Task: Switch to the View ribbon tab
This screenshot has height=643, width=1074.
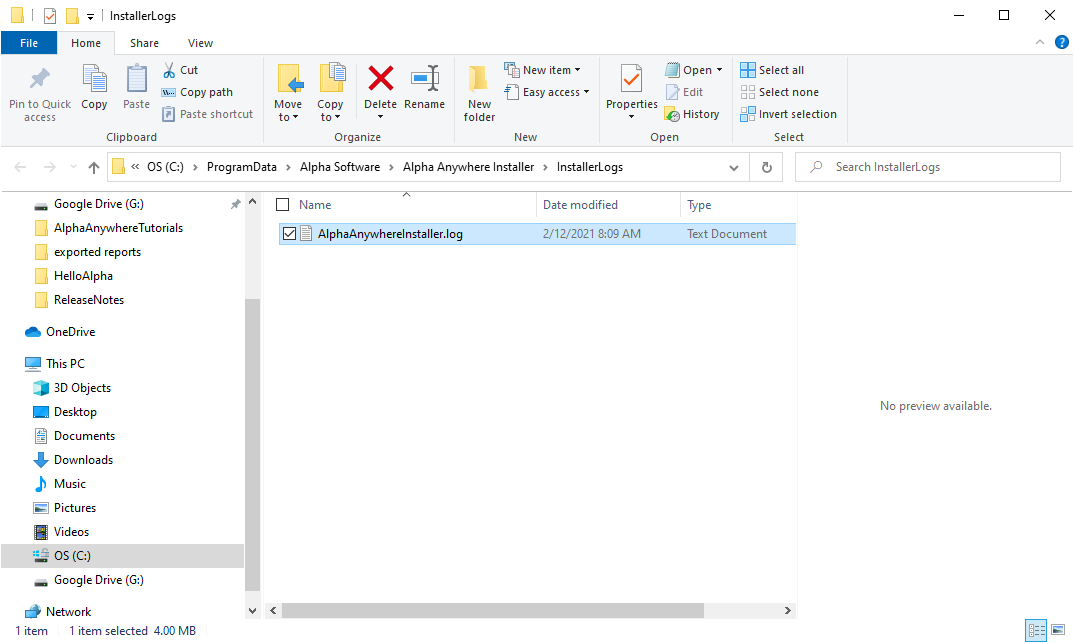Action: pos(200,42)
